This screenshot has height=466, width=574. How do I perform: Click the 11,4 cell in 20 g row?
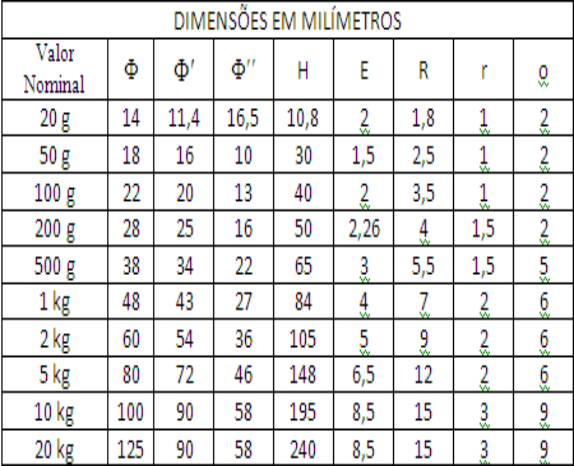pyautogui.click(x=184, y=118)
